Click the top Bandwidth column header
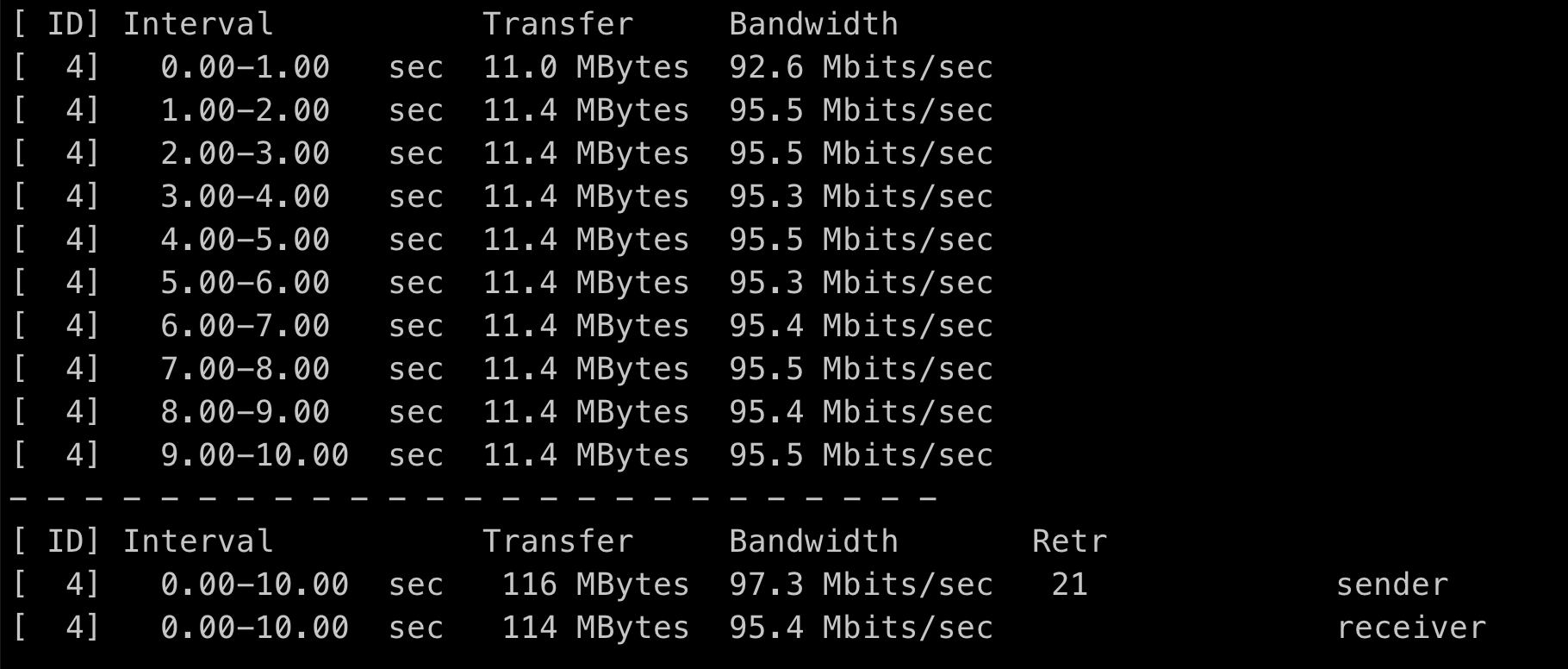 (813, 24)
